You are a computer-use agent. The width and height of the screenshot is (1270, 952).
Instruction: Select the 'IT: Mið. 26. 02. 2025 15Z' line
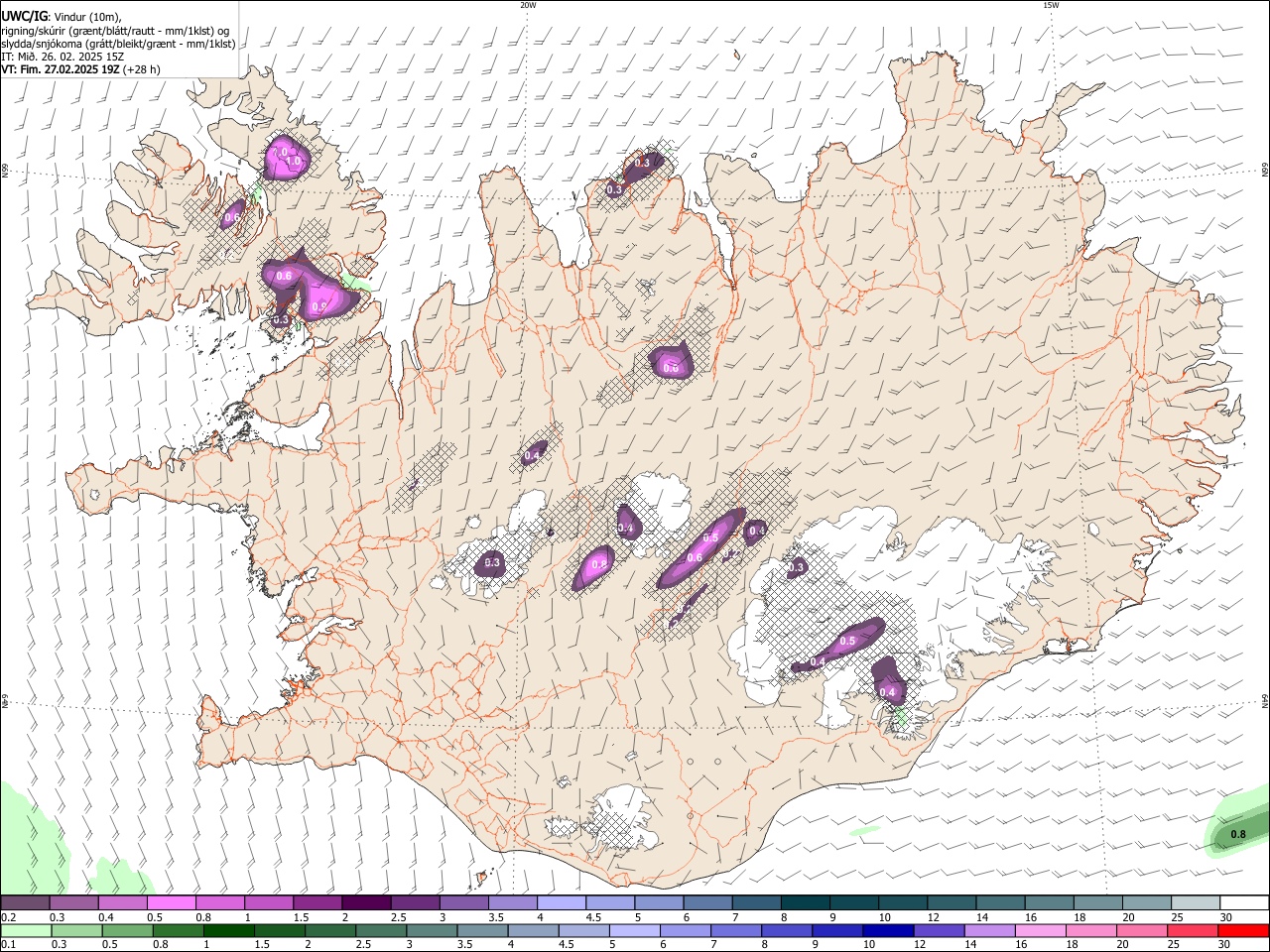[62, 57]
